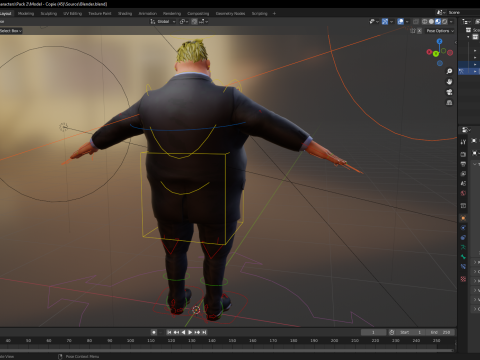Click the zoom magnifier icon in viewport
This screenshot has width=480, height=360.
(449, 71)
